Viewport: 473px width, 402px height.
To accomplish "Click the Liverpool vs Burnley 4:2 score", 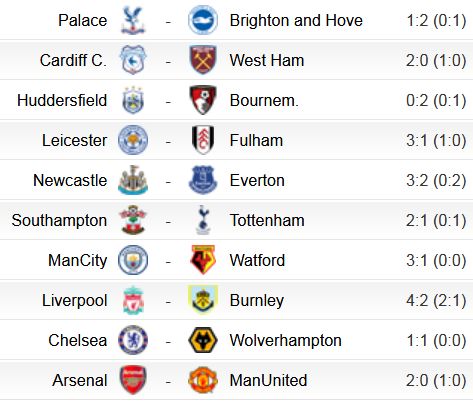I will click(x=436, y=301).
